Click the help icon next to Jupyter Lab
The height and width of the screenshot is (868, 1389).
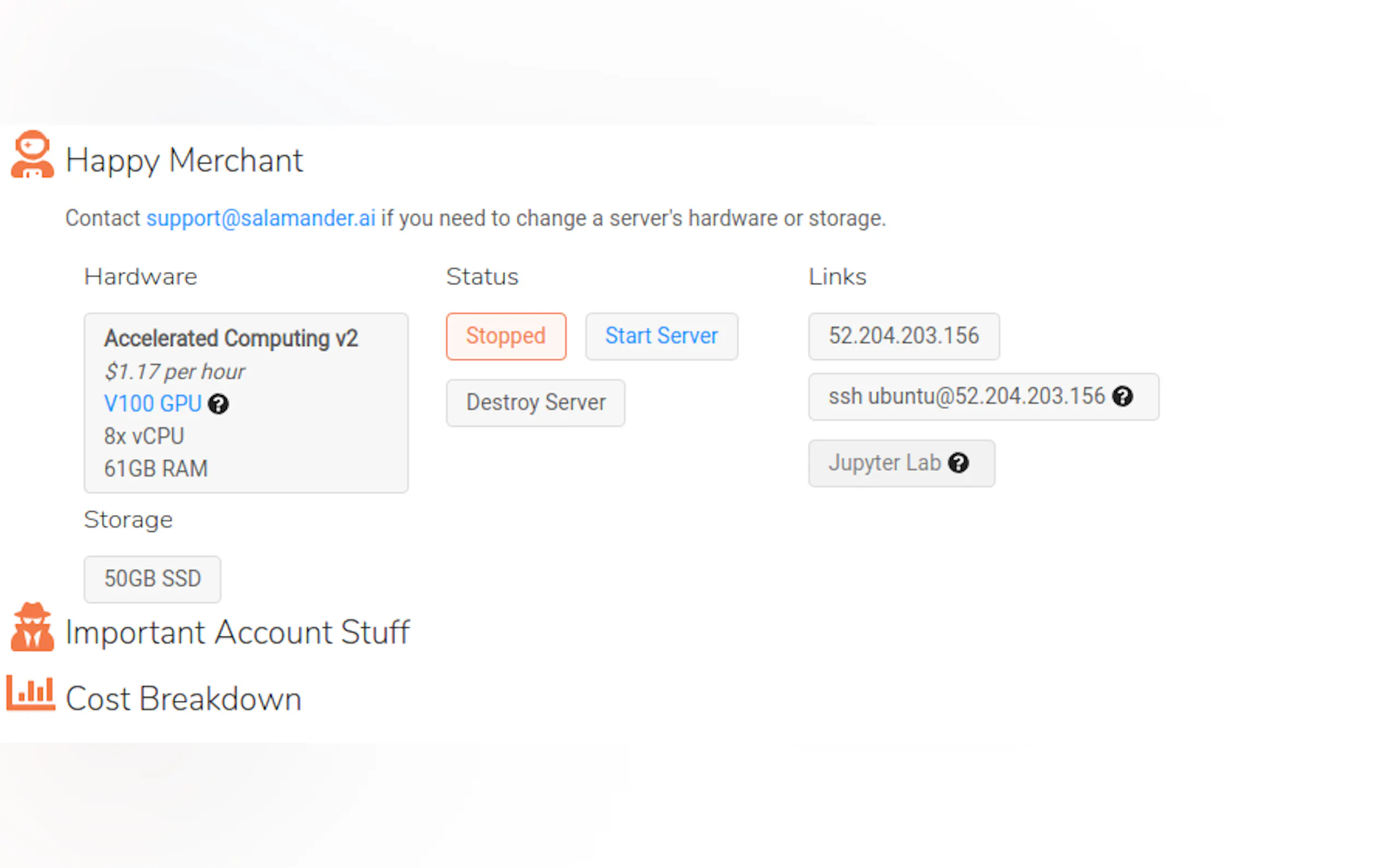coord(958,463)
